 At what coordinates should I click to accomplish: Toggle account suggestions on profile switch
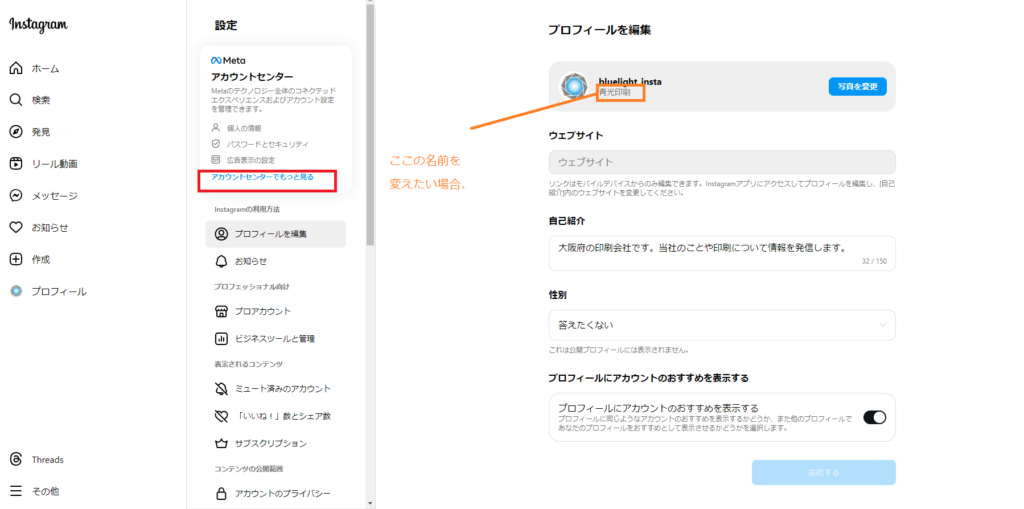[873, 417]
